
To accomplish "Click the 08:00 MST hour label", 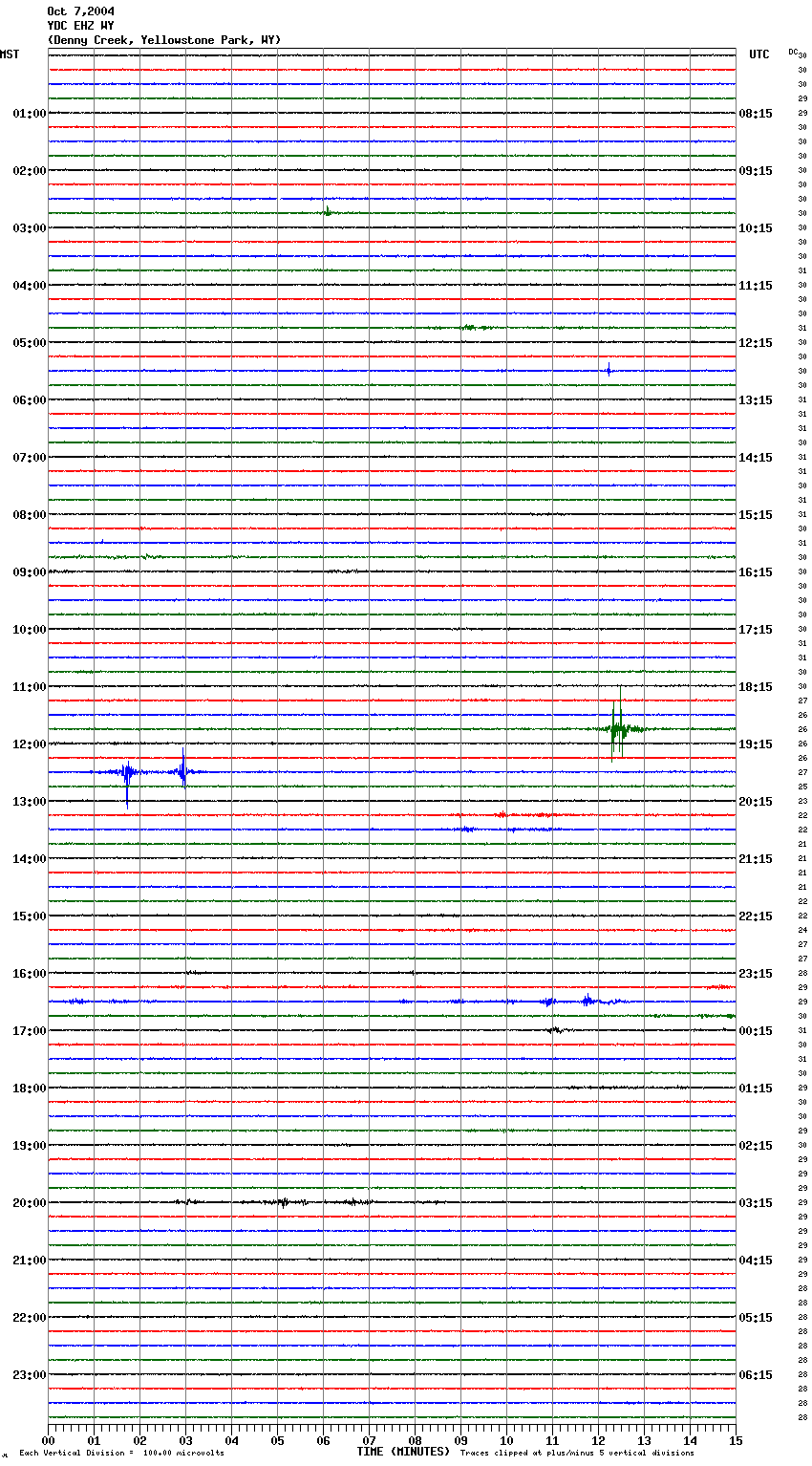I will [30, 515].
